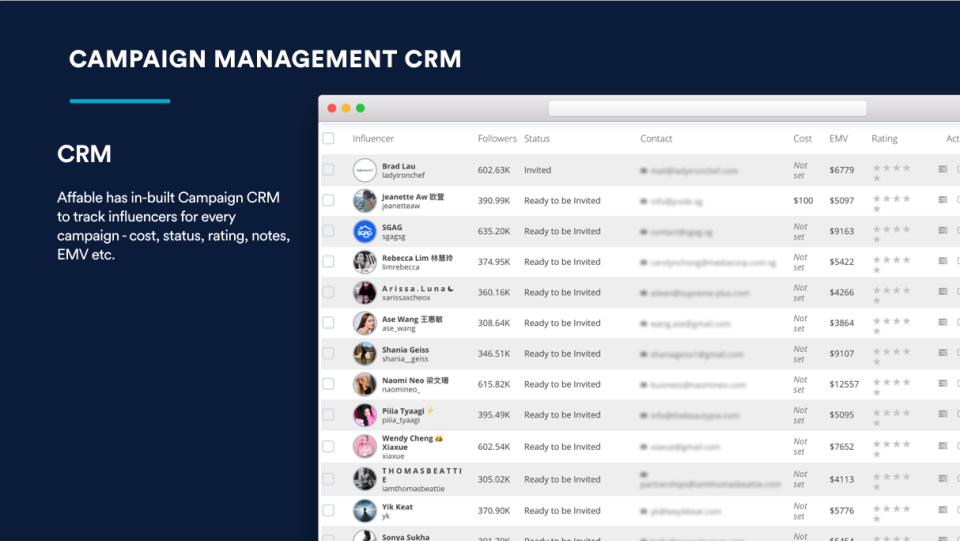
Task: Click the email icon for Shania Geiss
Action: click(643, 354)
